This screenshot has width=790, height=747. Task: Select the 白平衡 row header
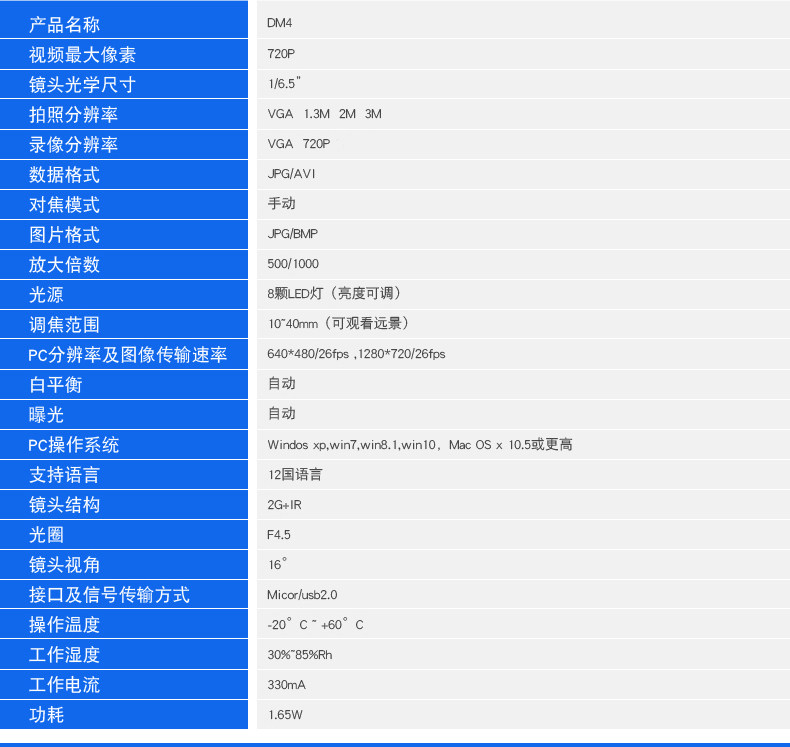123,384
